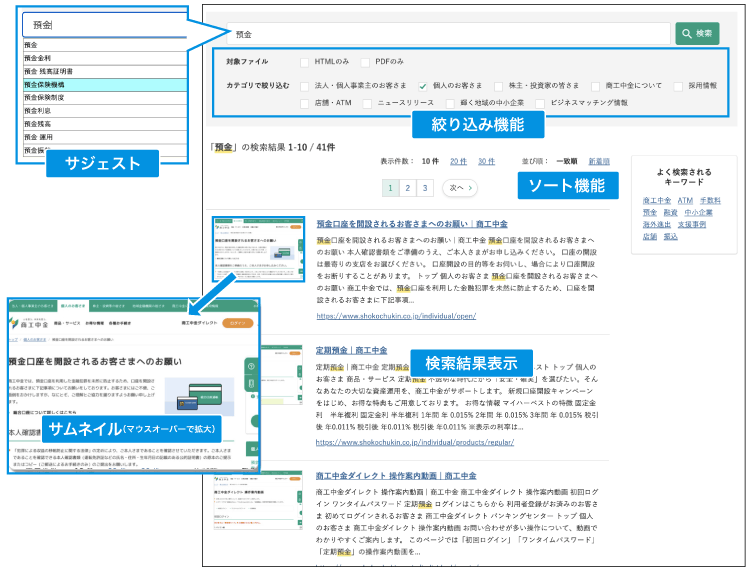Open 預金口座を開設されるお客さまへのお願い result title
This screenshot has height=573, width=750.
click(412, 224)
